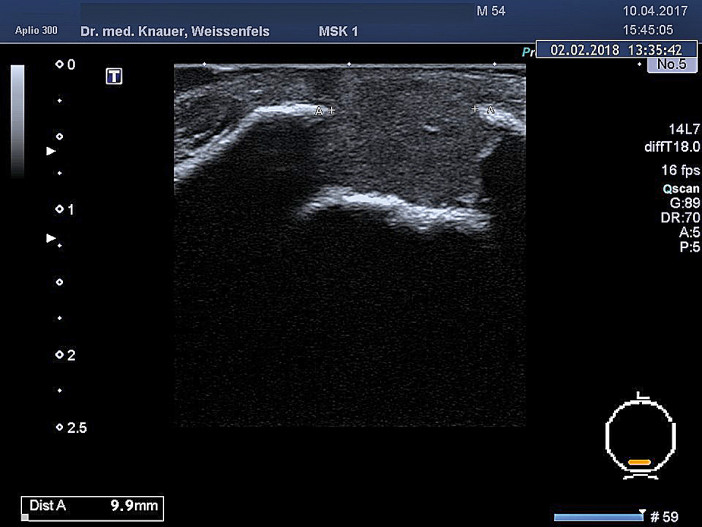Click the 15:45:05 time in header
Screen dimensions: 702x527
tap(648, 30)
